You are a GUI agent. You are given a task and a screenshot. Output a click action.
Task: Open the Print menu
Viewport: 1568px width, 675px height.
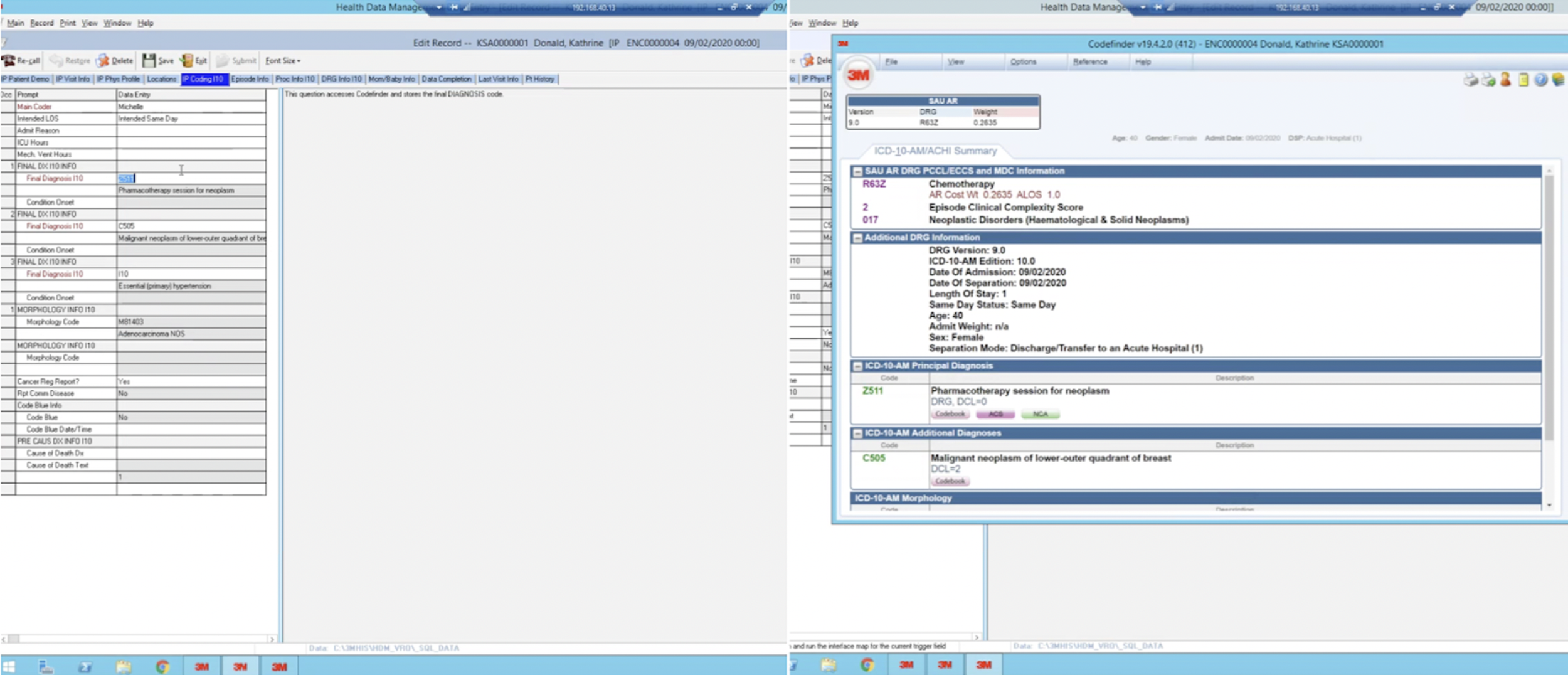pyautogui.click(x=67, y=23)
